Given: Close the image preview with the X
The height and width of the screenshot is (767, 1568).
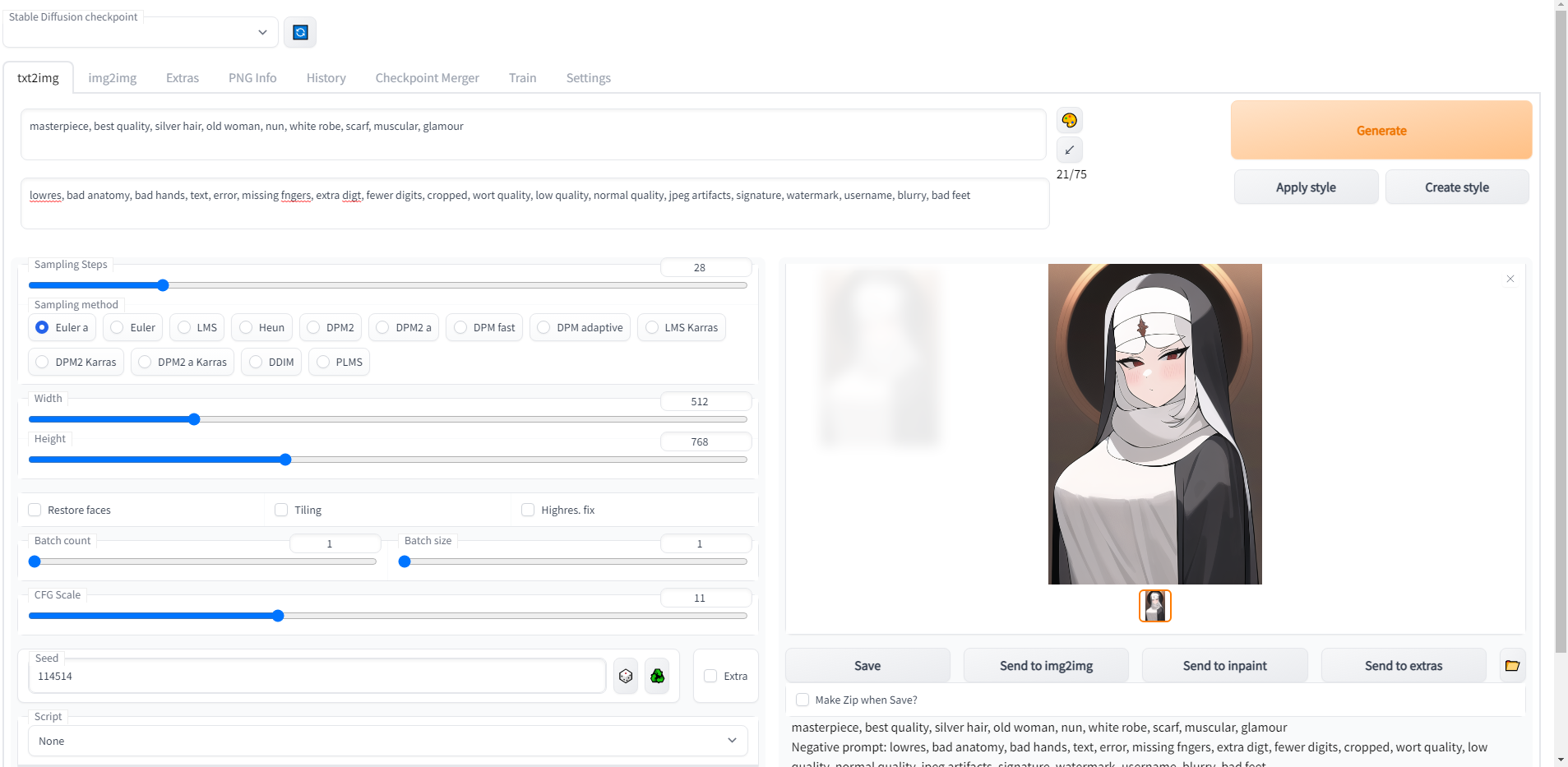Looking at the screenshot, I should click(x=1510, y=279).
